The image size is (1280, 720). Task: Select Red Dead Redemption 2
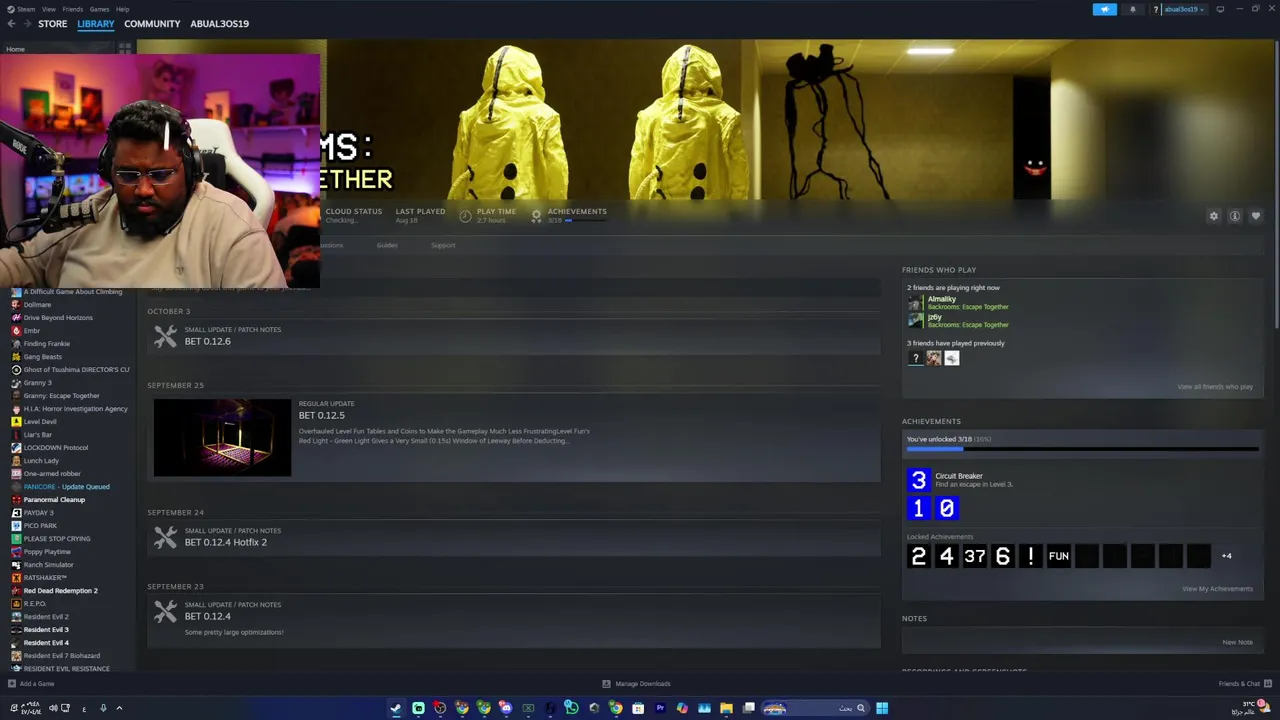(x=61, y=591)
